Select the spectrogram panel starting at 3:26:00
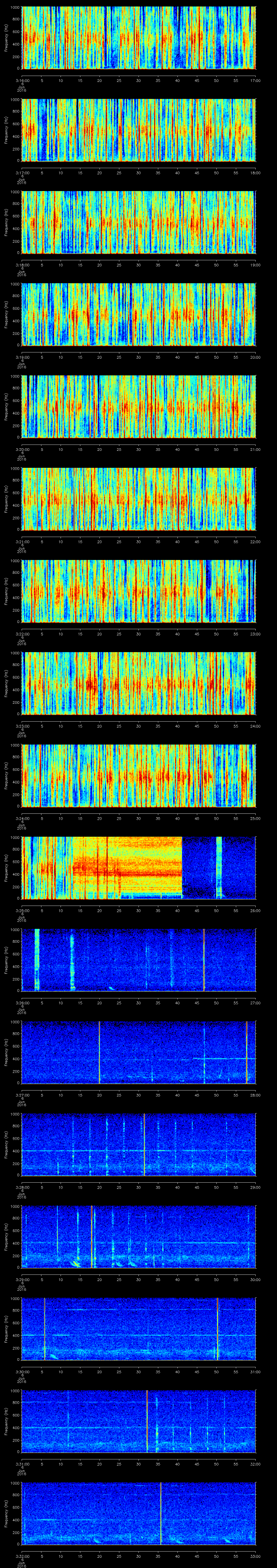 138,960
